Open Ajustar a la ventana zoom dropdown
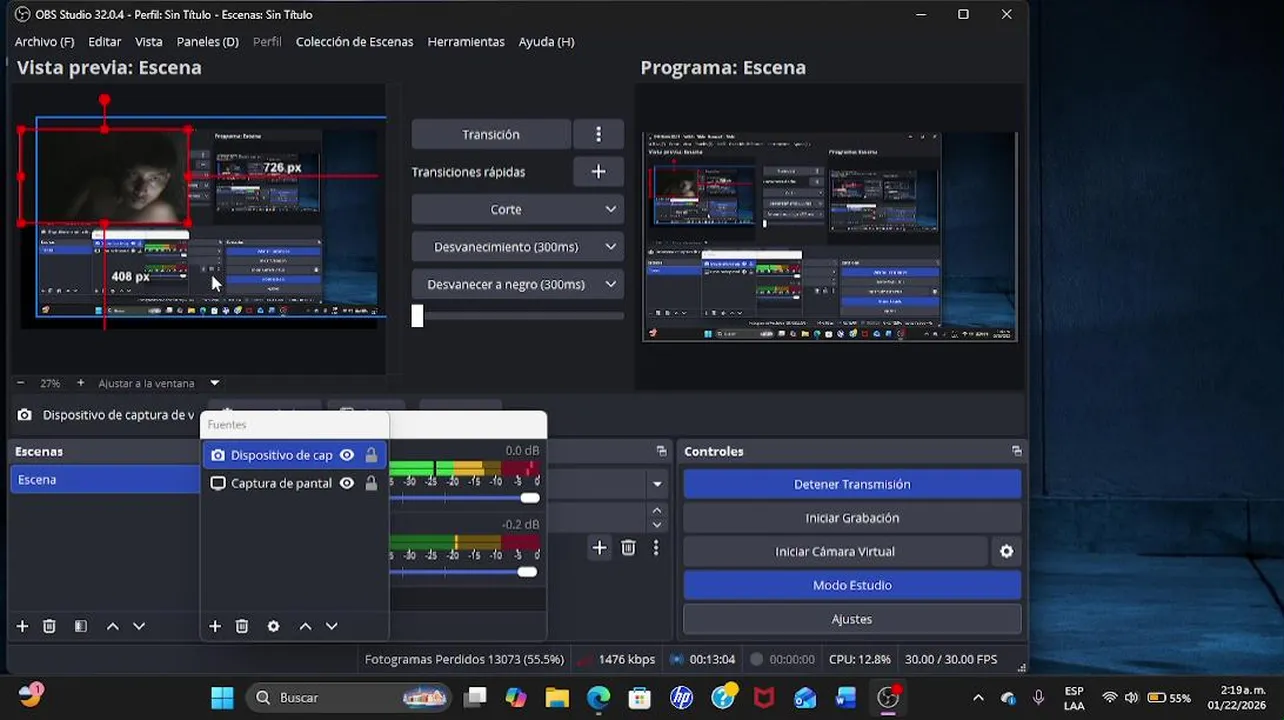Image resolution: width=1284 pixels, height=720 pixels. (x=214, y=383)
